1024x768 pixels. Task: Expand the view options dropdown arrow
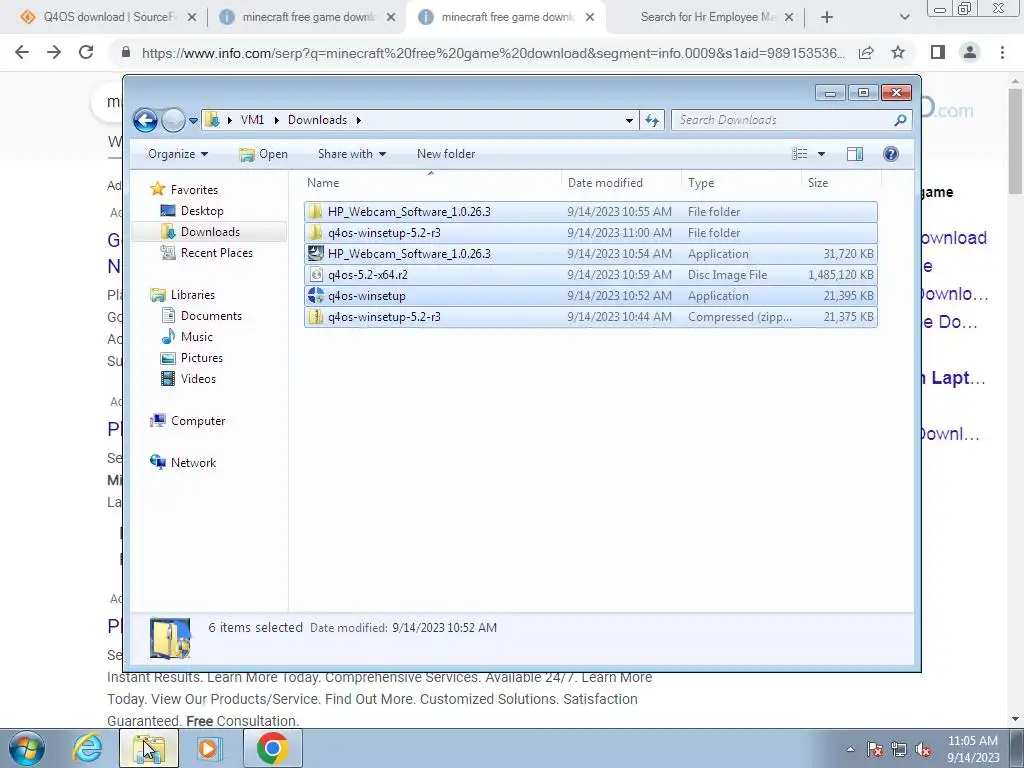pyautogui.click(x=822, y=154)
